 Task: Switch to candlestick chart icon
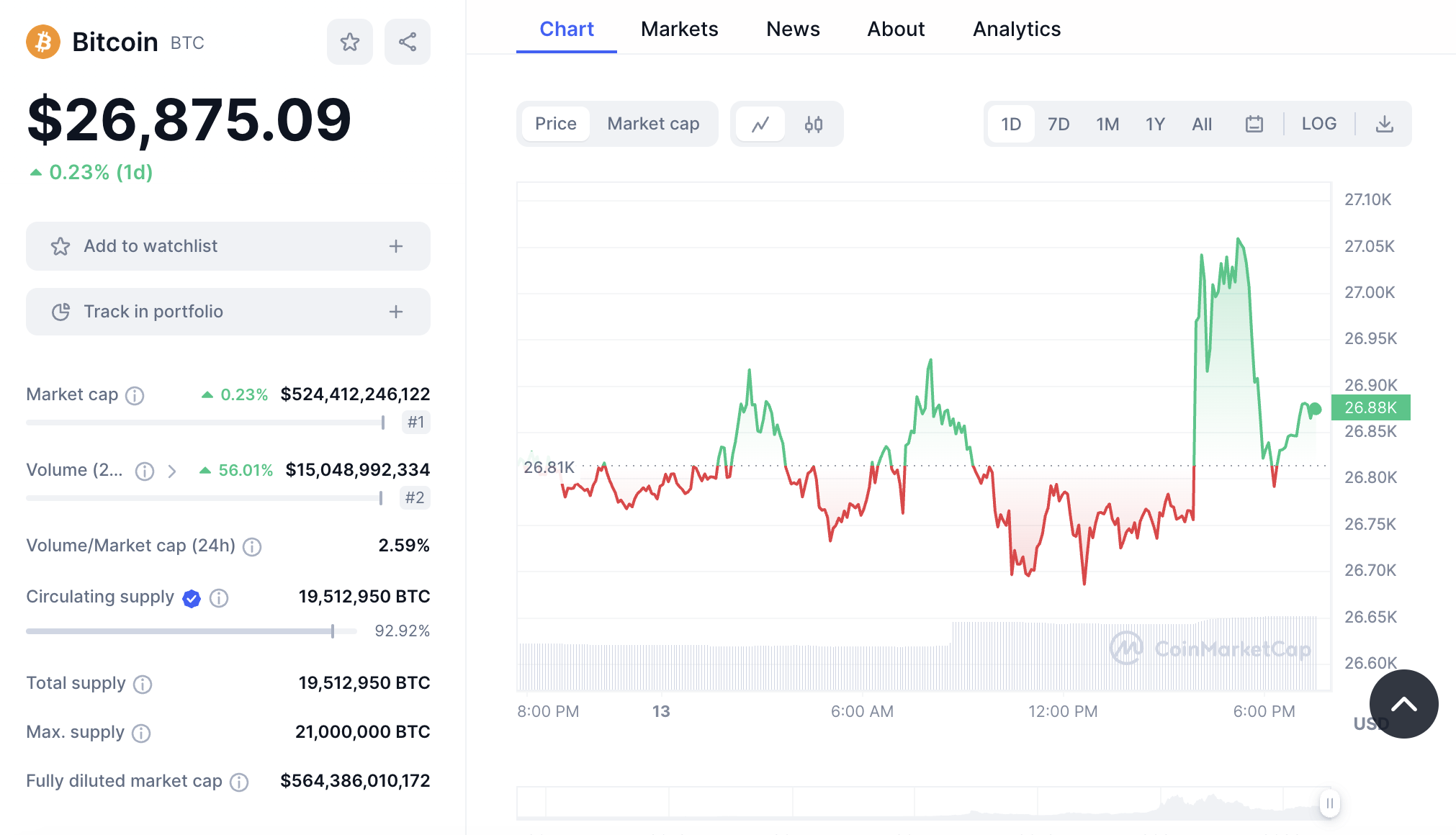pyautogui.click(x=814, y=125)
